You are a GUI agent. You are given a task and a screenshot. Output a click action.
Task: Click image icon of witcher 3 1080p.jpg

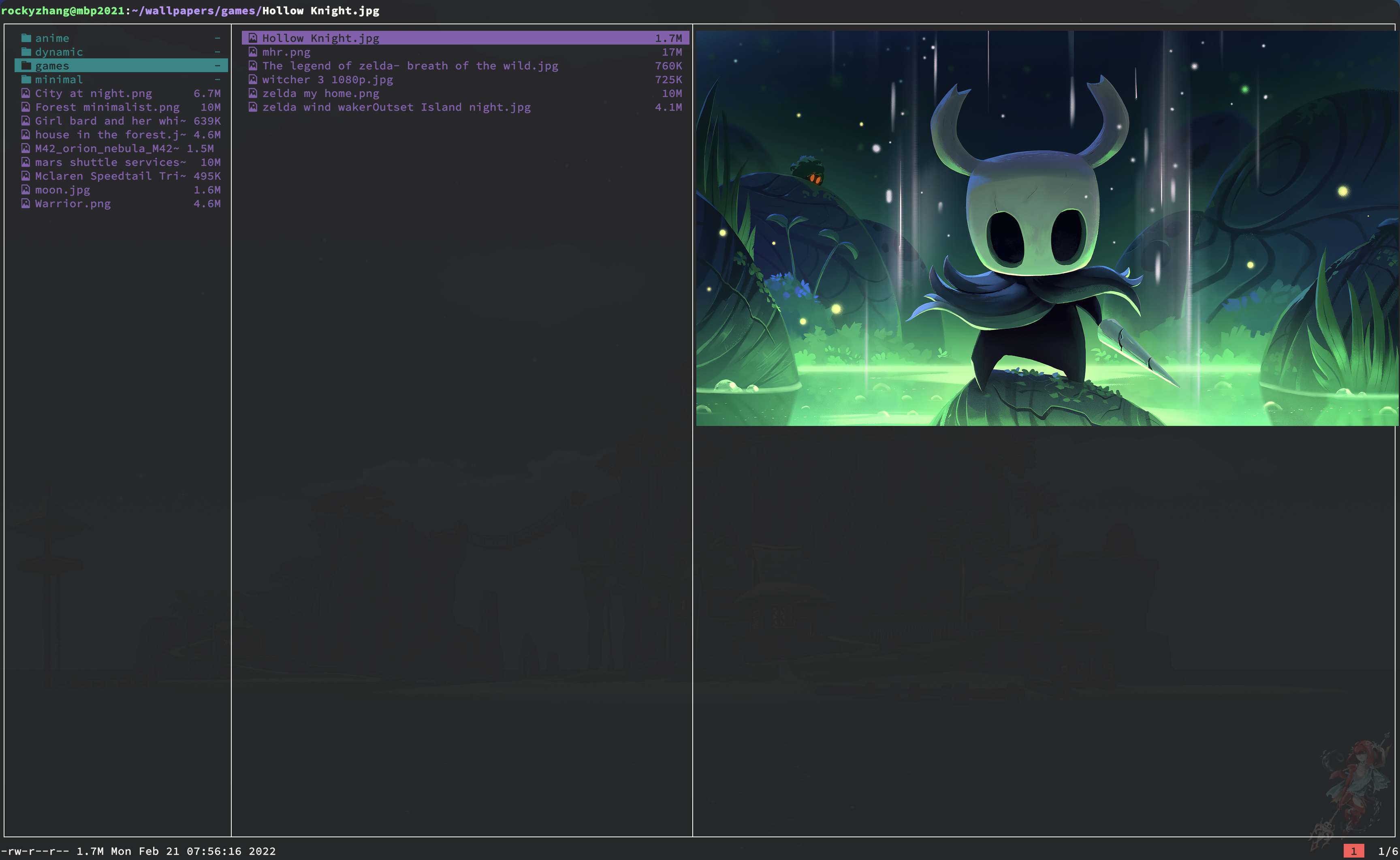pyautogui.click(x=253, y=79)
